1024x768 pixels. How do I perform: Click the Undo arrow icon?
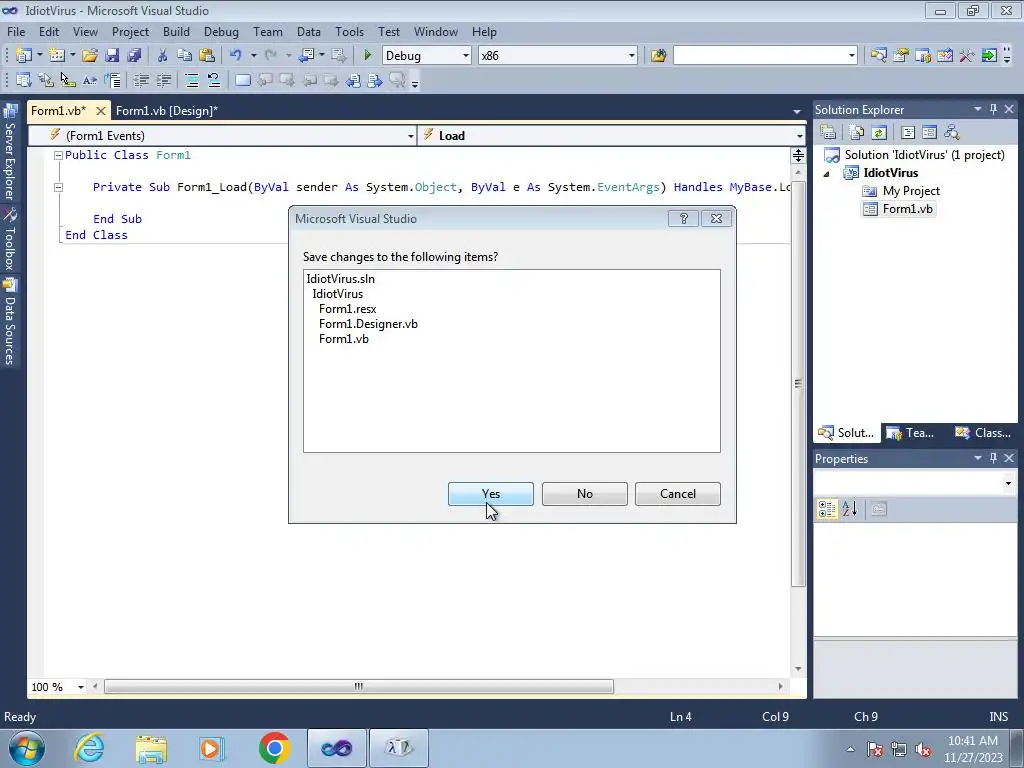pyautogui.click(x=236, y=56)
